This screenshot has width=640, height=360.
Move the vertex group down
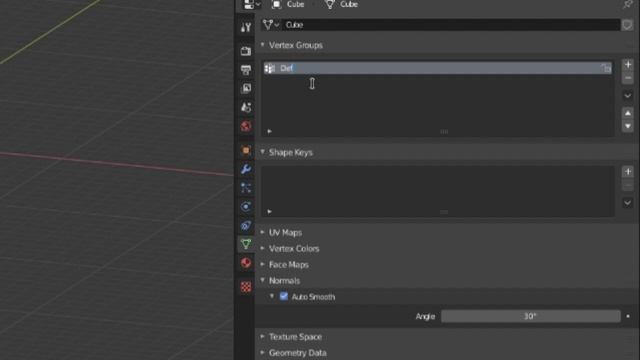628,127
